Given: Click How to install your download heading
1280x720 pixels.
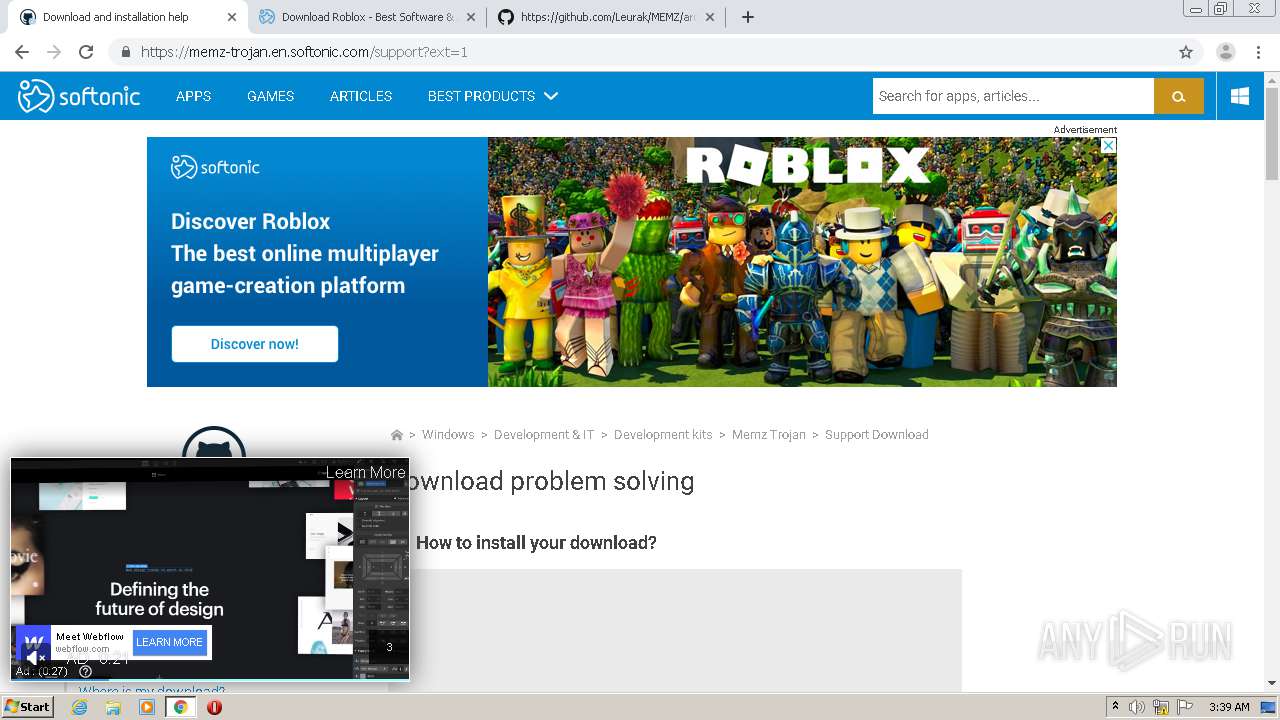Looking at the screenshot, I should (x=536, y=543).
